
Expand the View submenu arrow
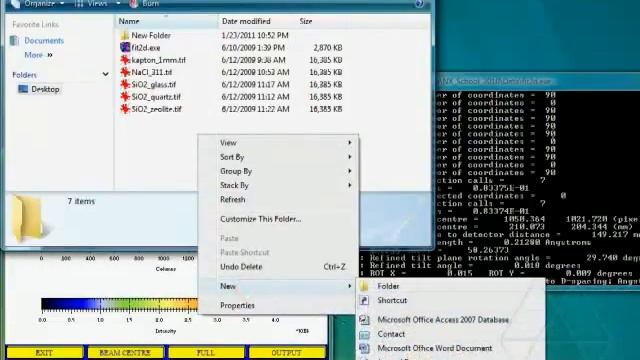pyautogui.click(x=349, y=142)
